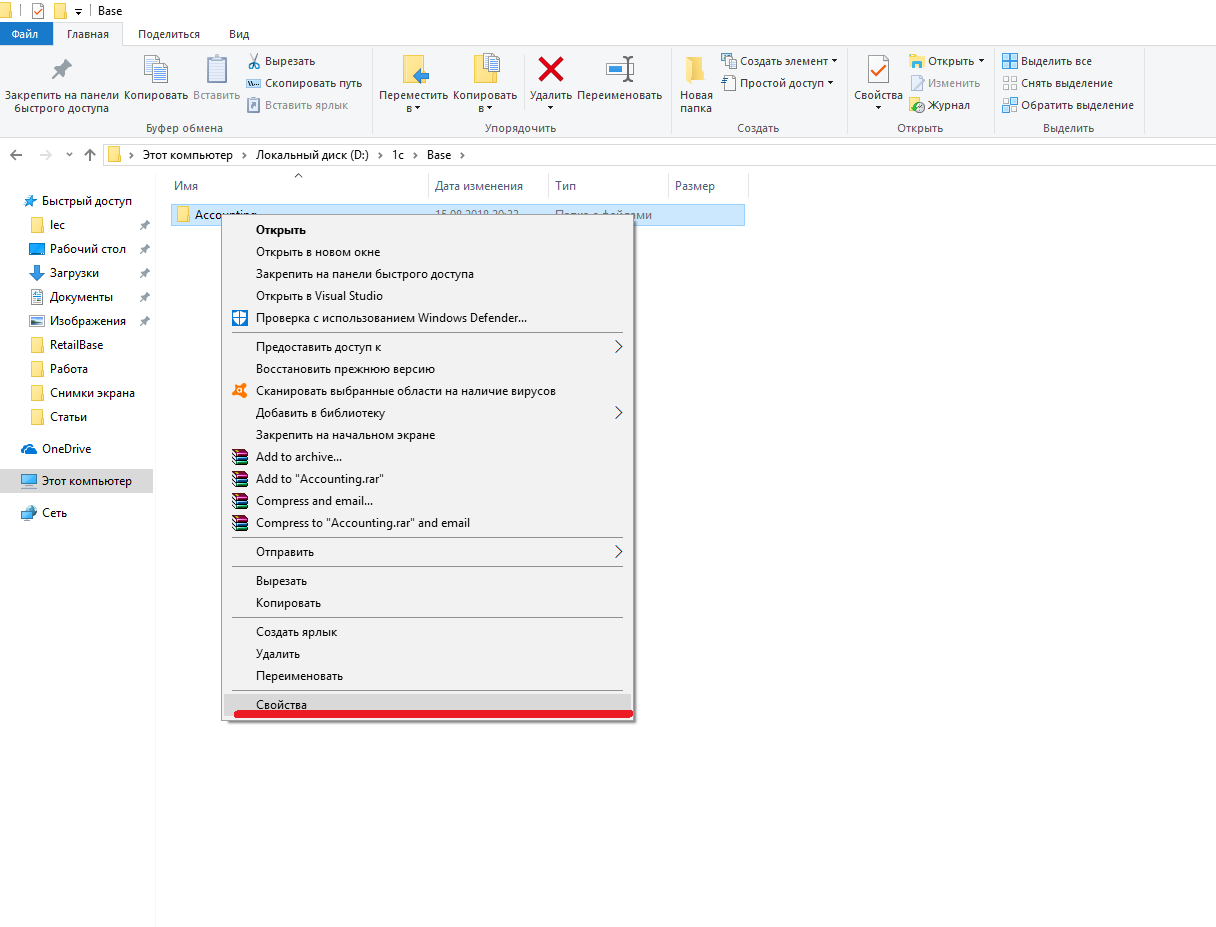The height and width of the screenshot is (927, 1216).
Task: Switch to the Вид ribbon tab
Action: point(239,34)
